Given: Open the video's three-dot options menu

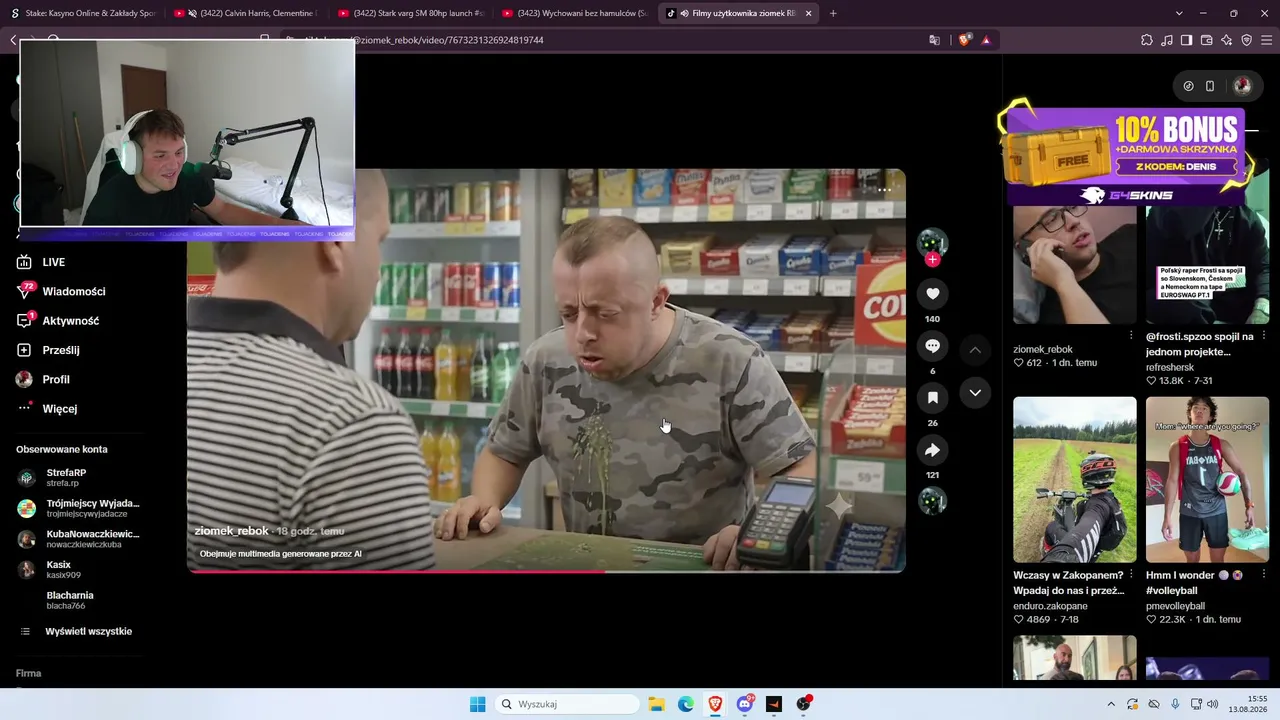Looking at the screenshot, I should pos(884,189).
